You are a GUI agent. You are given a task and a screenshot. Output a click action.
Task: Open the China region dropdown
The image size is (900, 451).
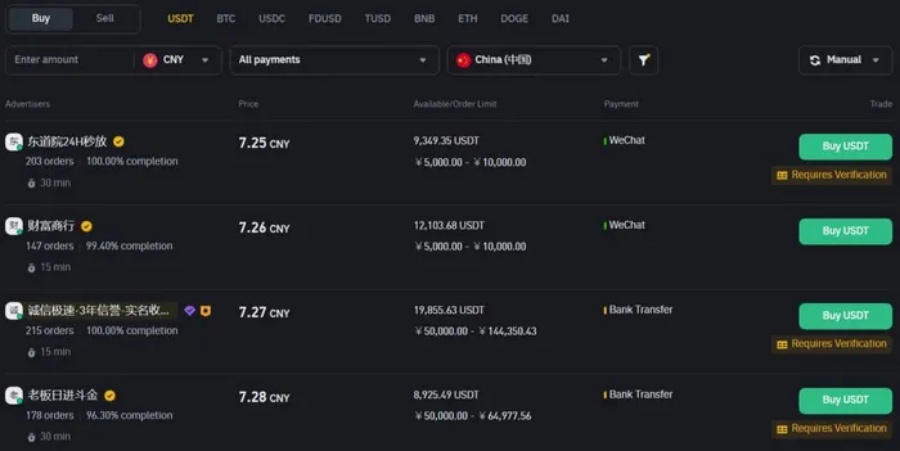534,60
